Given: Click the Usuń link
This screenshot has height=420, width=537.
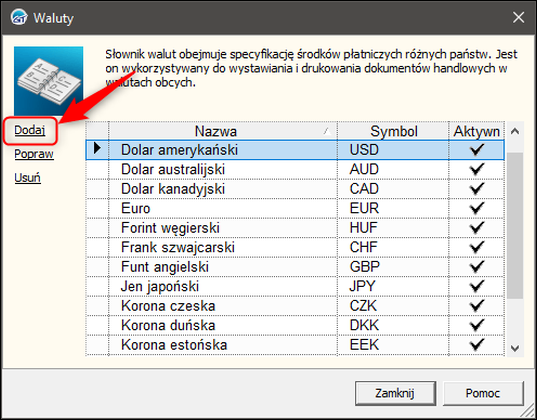Looking at the screenshot, I should point(27,178).
